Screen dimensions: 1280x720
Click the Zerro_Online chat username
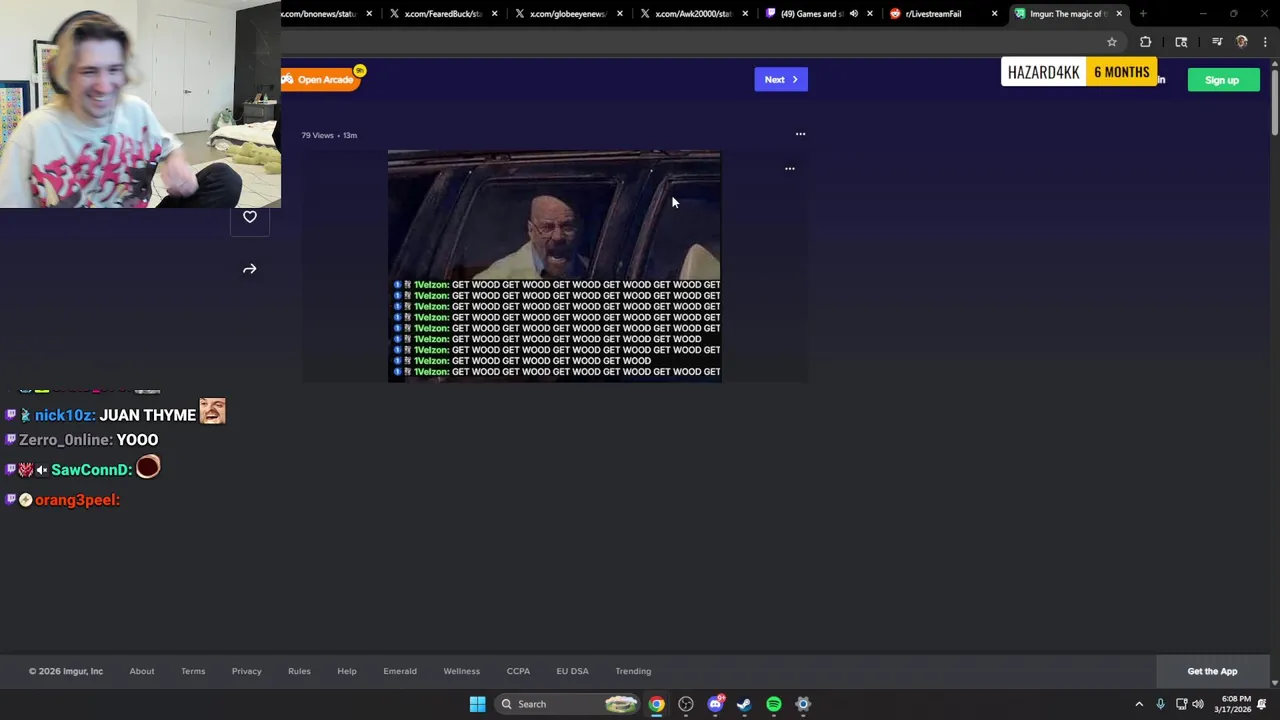click(65, 440)
